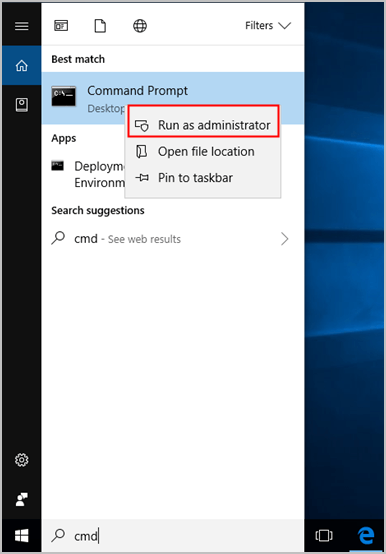This screenshot has height=554, width=386.
Task: Filter results by Documents icon
Action: [x=100, y=26]
